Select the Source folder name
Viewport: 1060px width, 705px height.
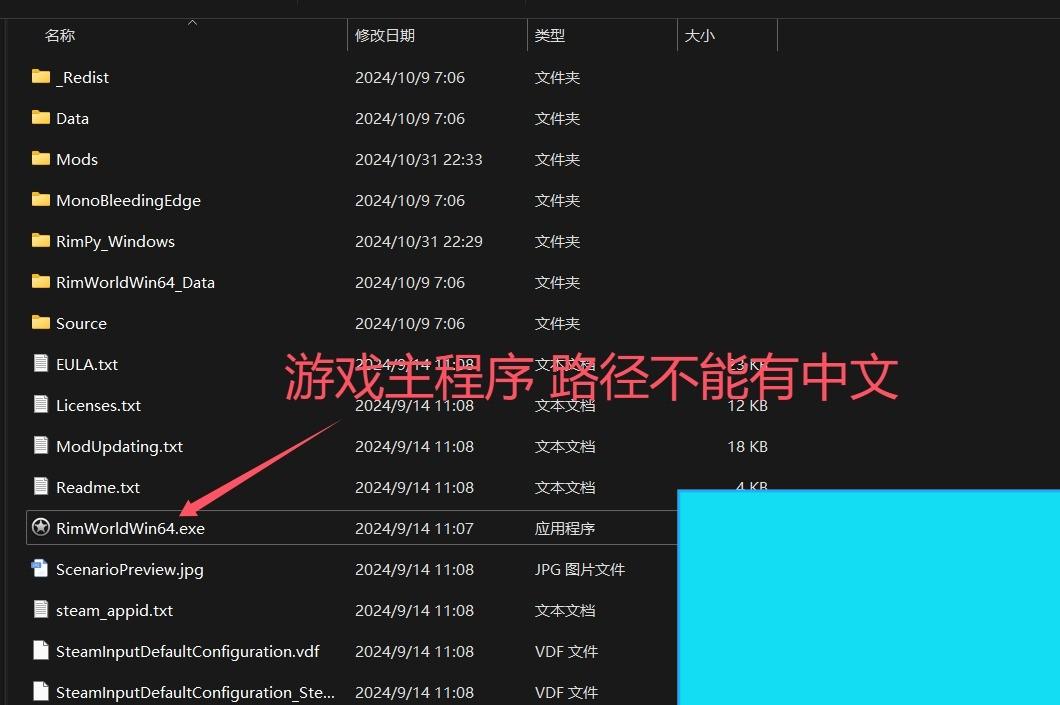(81, 324)
